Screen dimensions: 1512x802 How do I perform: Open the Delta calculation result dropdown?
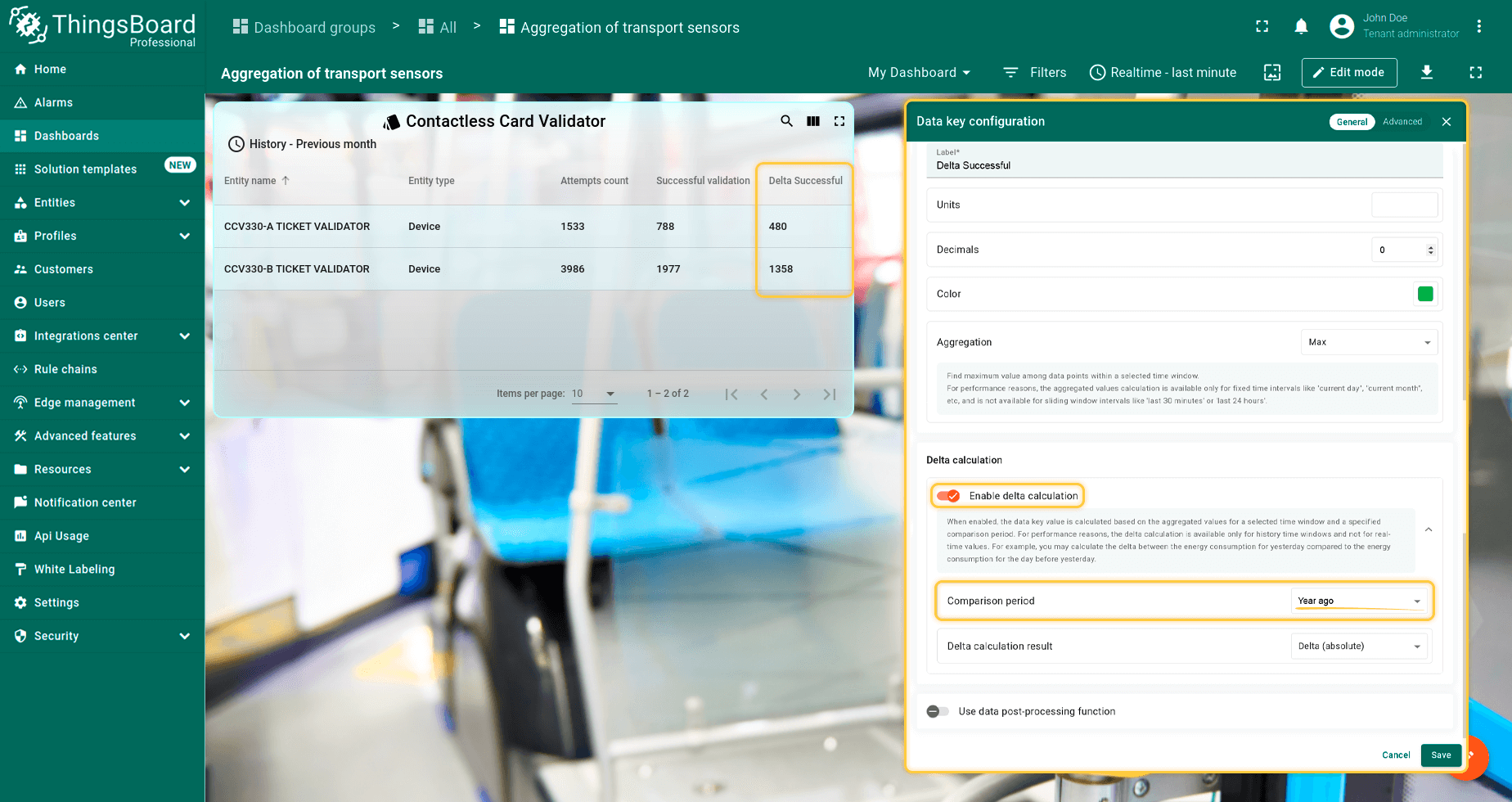[1358, 647]
